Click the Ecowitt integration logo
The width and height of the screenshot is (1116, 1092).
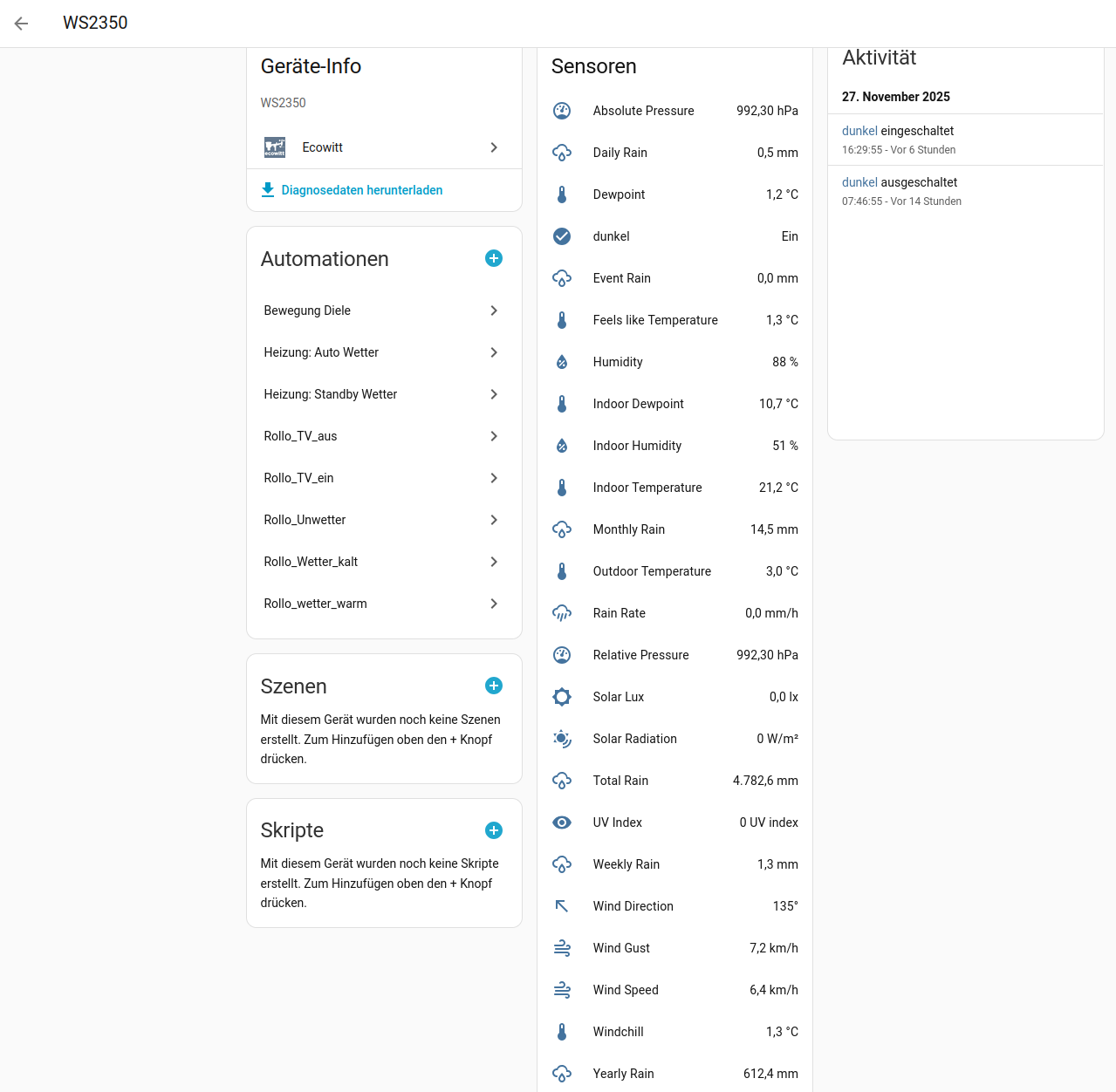click(275, 147)
